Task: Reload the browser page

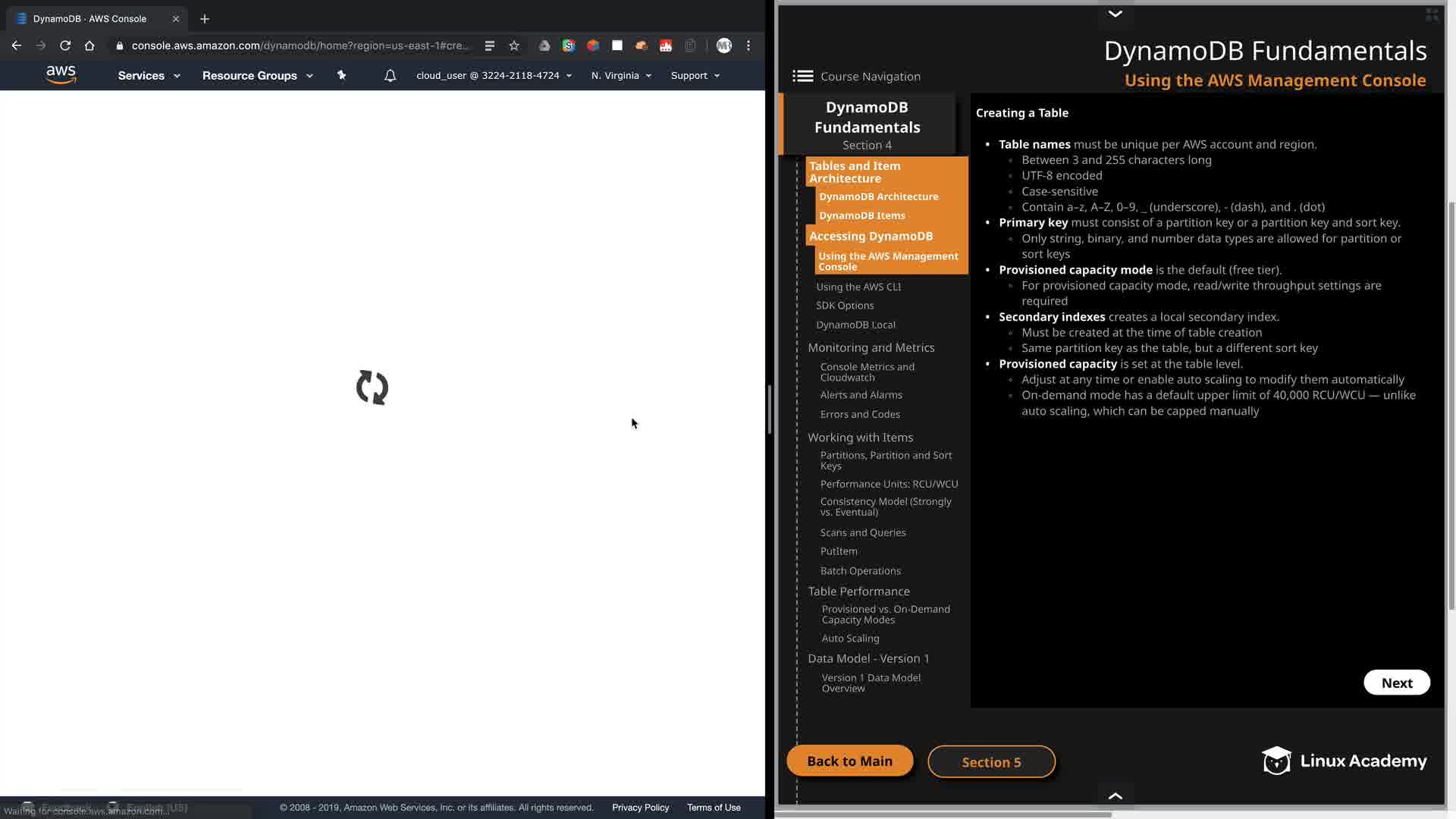Action: pos(65,45)
